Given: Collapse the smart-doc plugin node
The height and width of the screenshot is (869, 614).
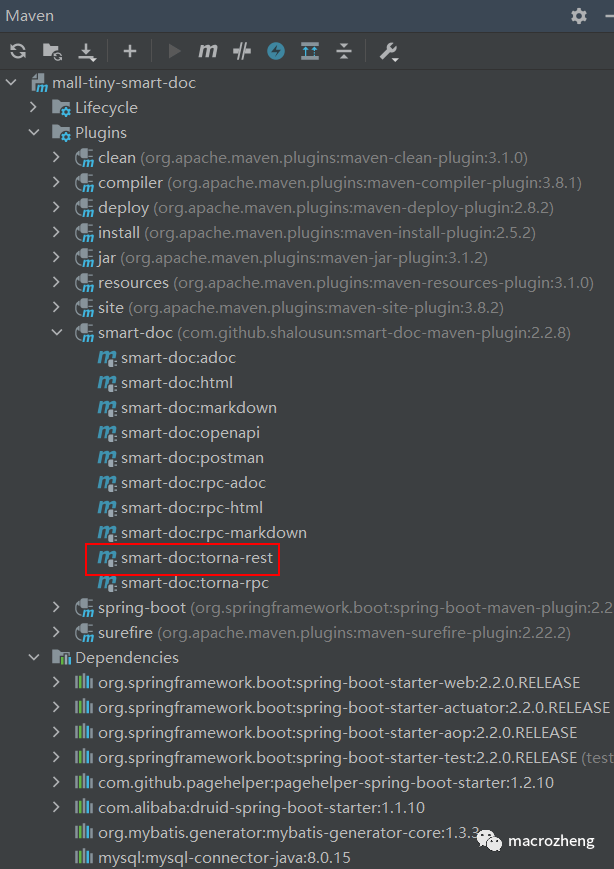Looking at the screenshot, I should (x=56, y=332).
